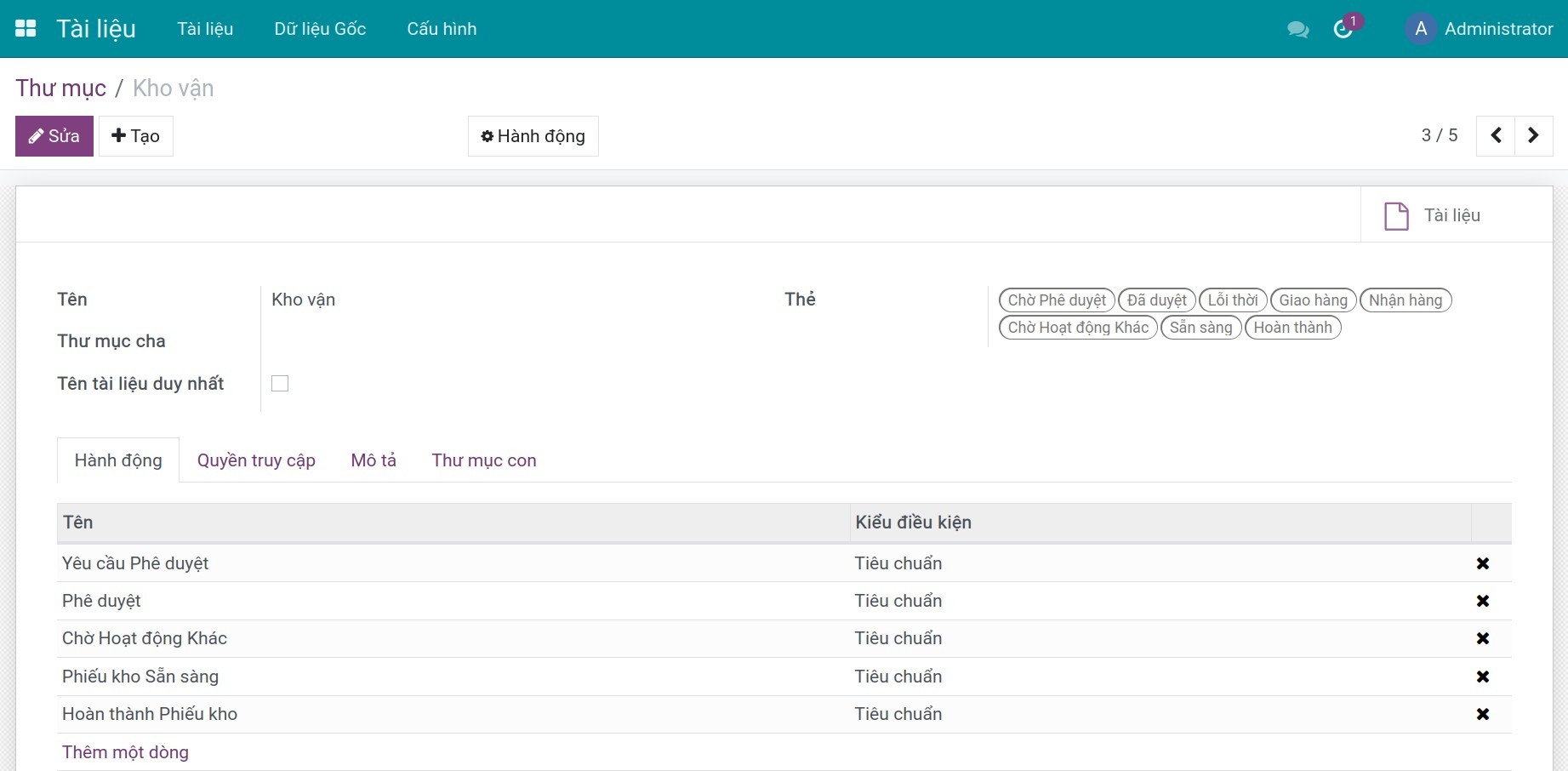Open the conversations chat icon
The width and height of the screenshot is (1568, 771).
click(x=1297, y=30)
